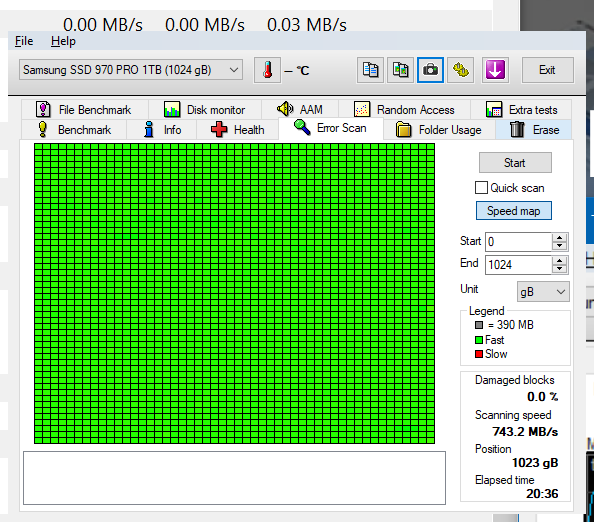Switch to the Benchmark tab
Screen dimensions: 594x522
74,130
